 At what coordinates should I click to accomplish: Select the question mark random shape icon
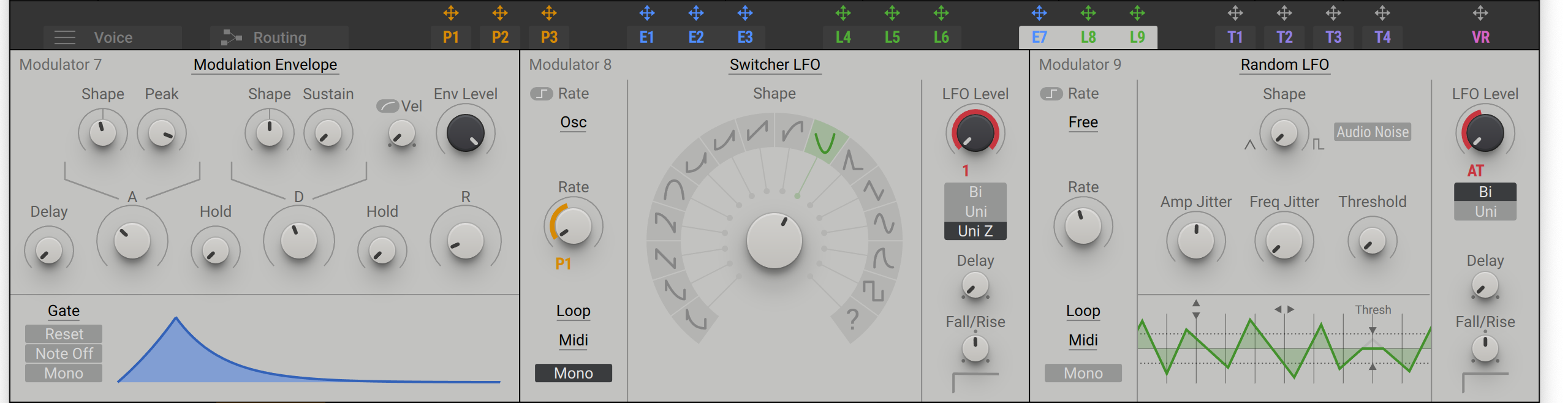pyautogui.click(x=852, y=319)
